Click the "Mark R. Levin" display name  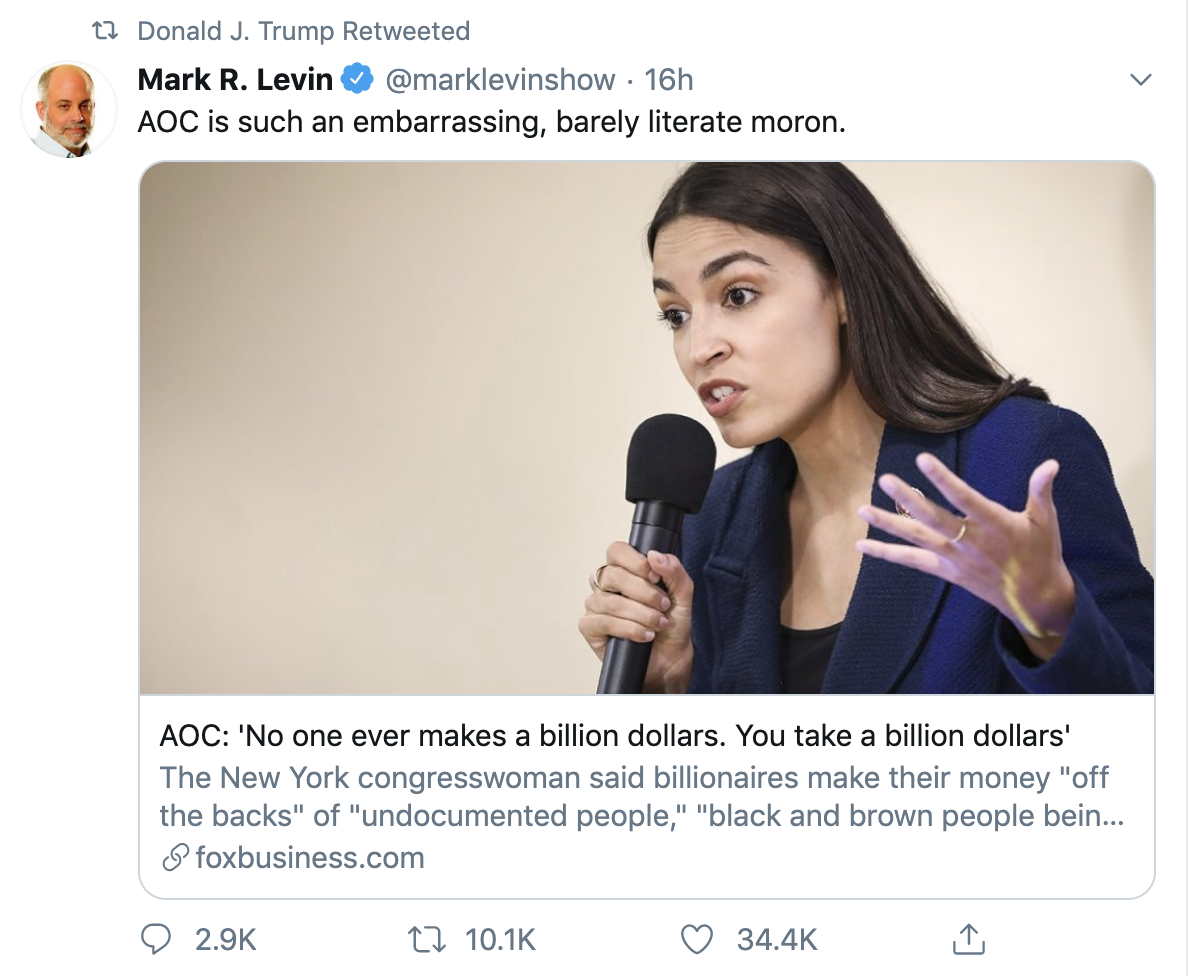(235, 79)
